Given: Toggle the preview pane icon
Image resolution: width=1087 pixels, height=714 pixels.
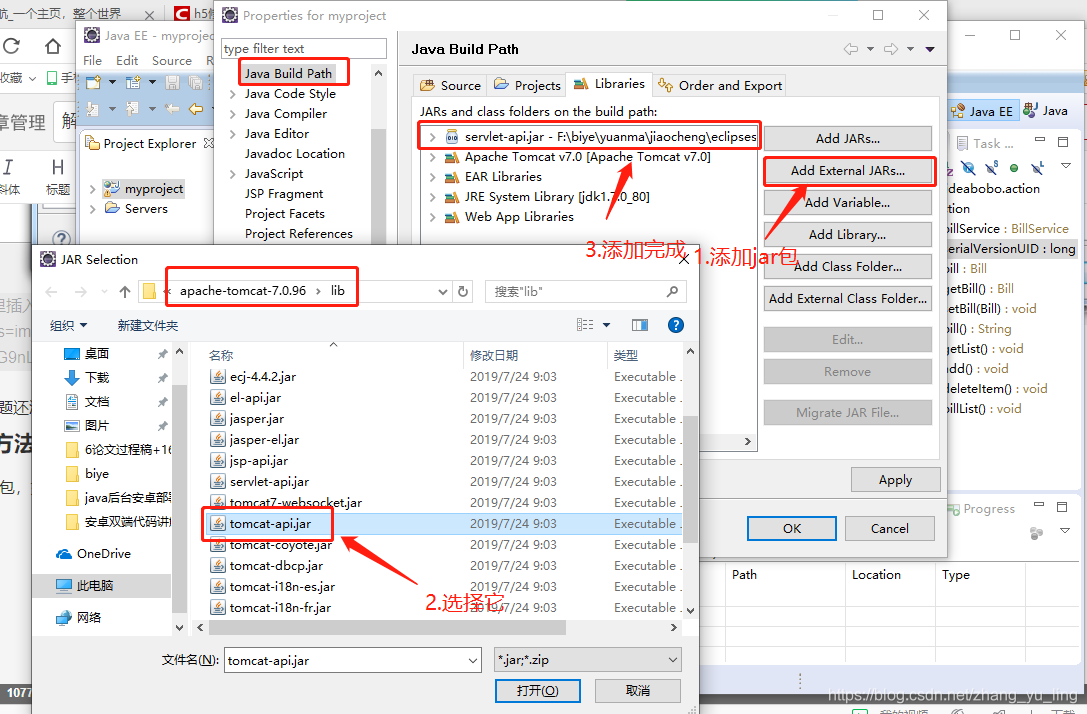Looking at the screenshot, I should (640, 325).
